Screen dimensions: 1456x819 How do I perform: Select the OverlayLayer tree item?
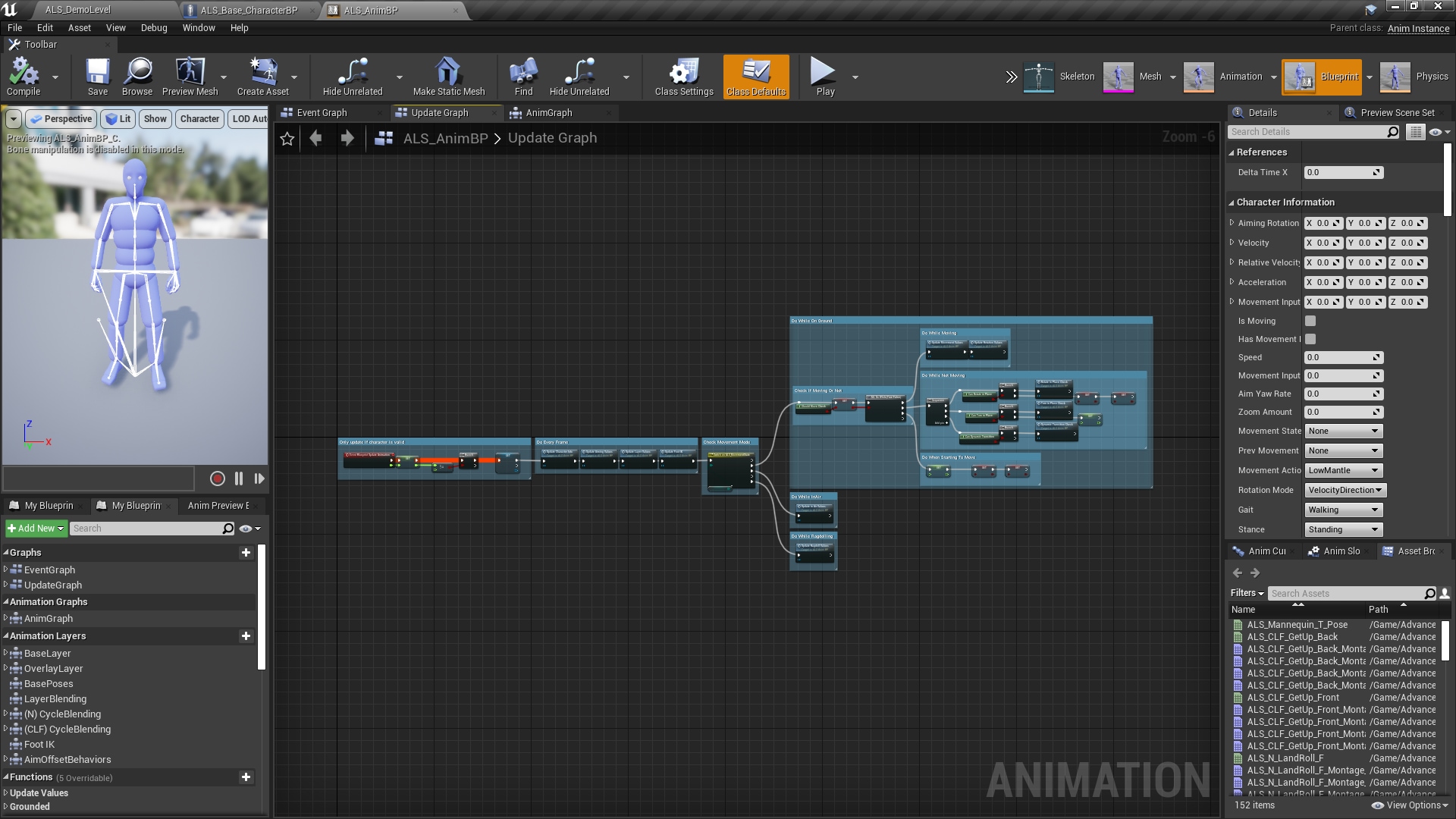click(x=53, y=668)
